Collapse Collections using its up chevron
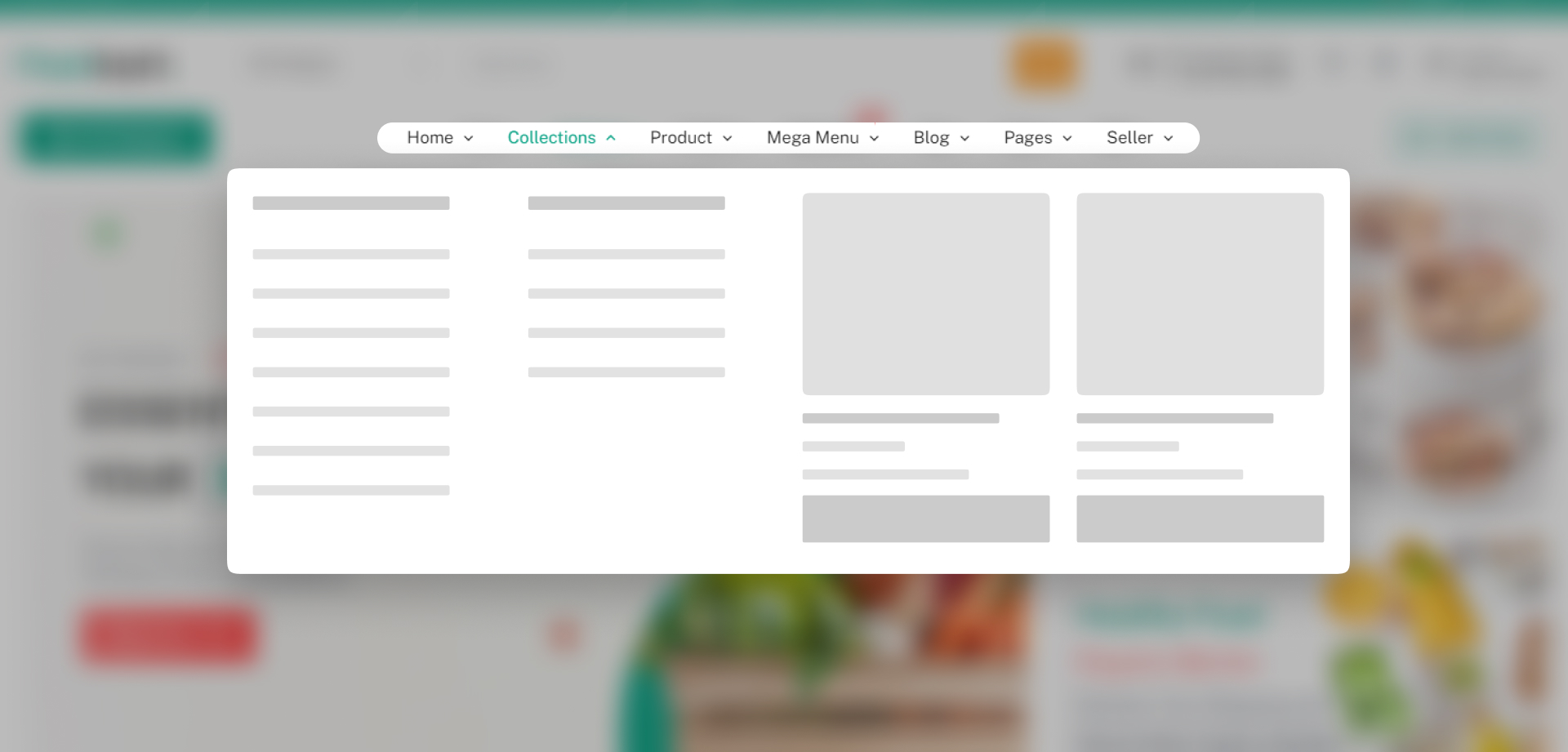Screen dimensions: 1568x752 click(611, 139)
